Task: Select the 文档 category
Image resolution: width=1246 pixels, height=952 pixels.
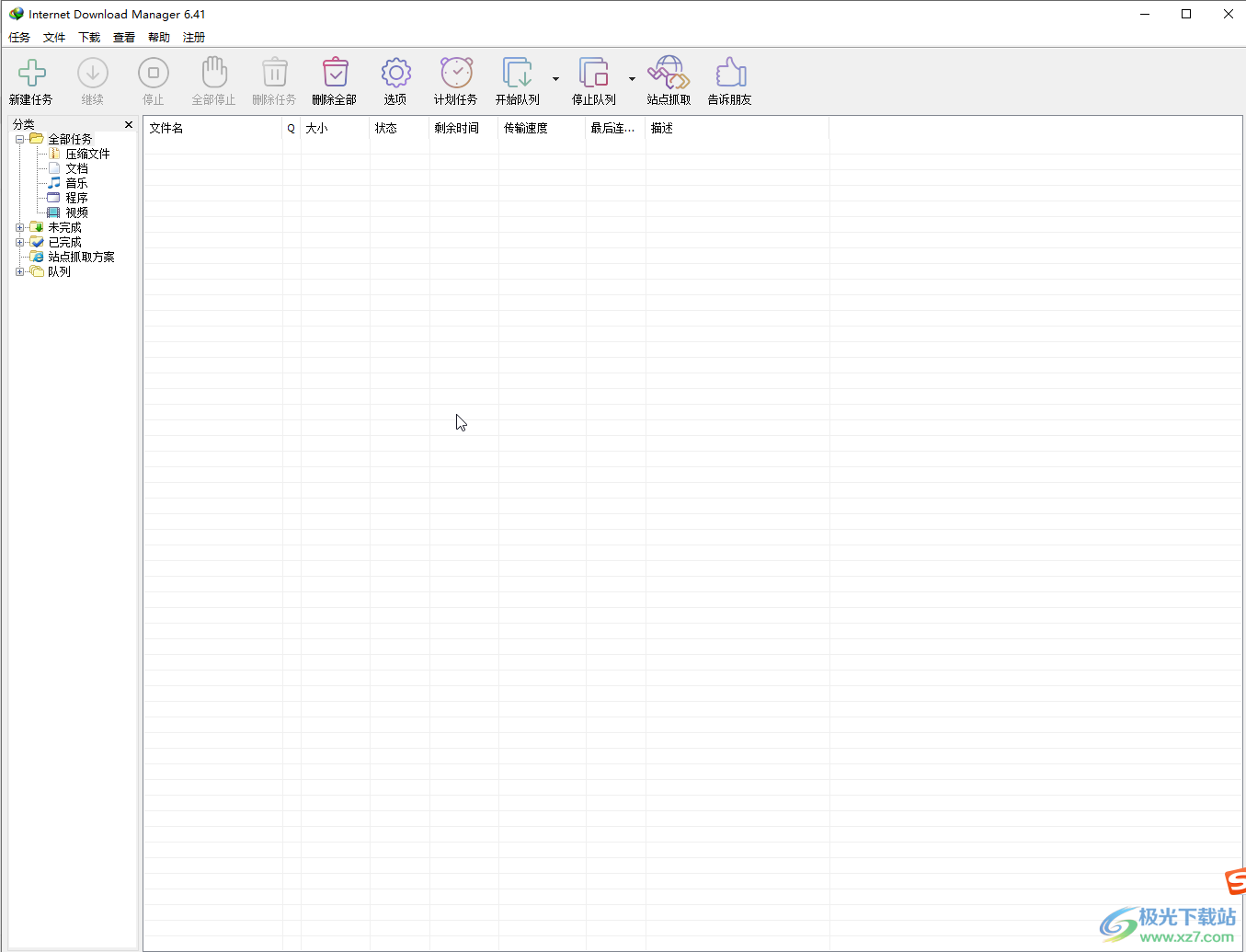Action: click(76, 168)
